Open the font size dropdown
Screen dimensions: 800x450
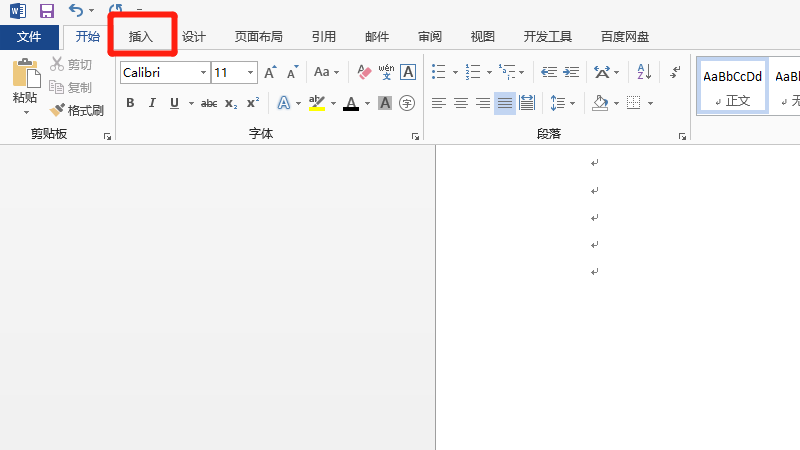coord(250,73)
